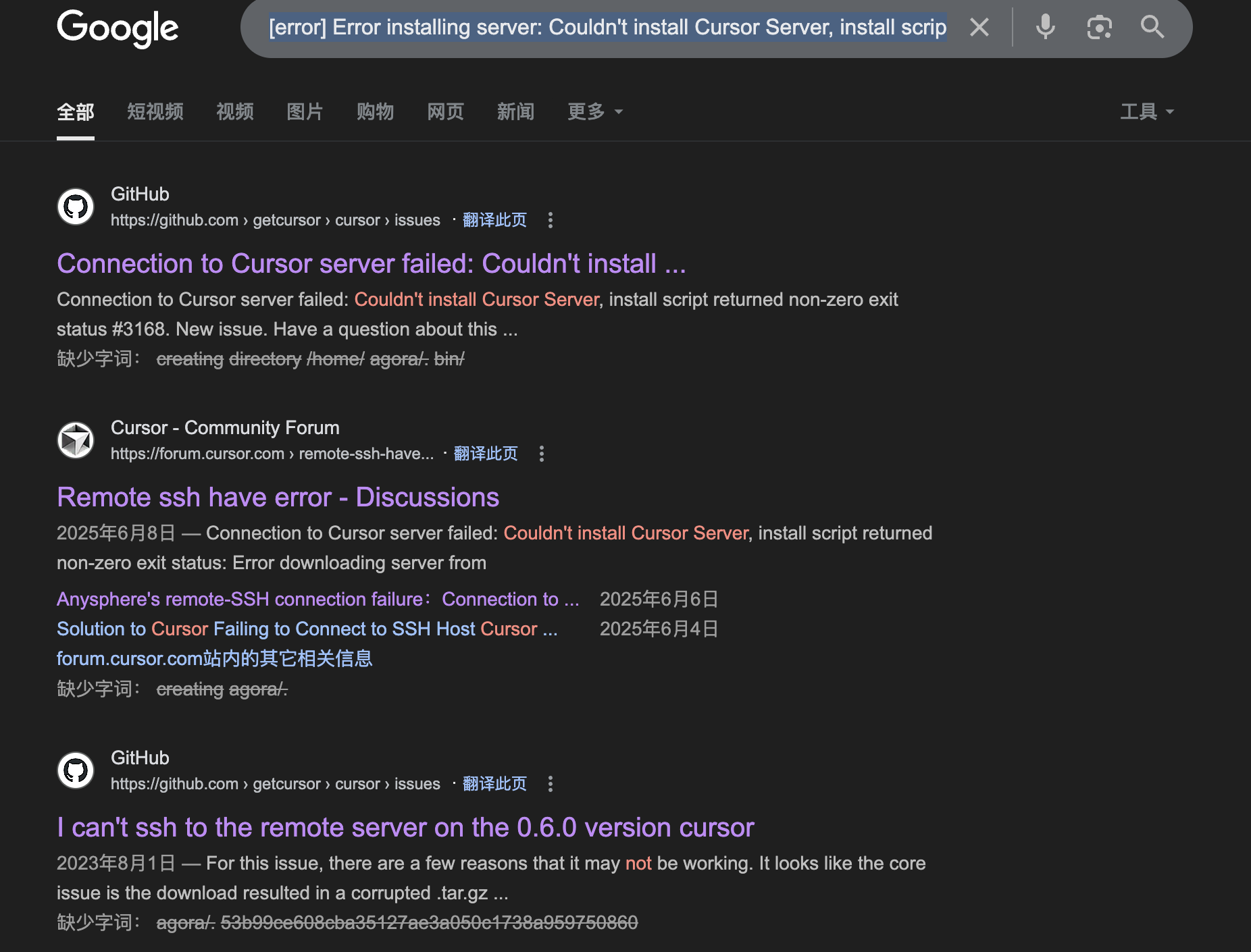The width and height of the screenshot is (1251, 952).
Task: Open 'Solution to Cursor Failing to Connect' sitelink
Action: tap(307, 629)
